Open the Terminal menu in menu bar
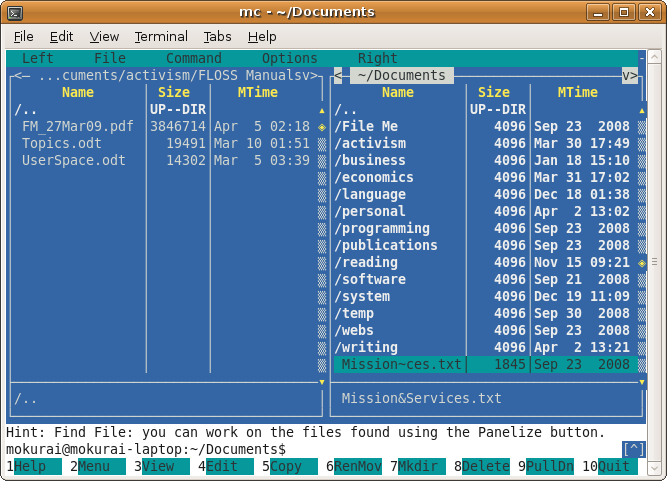The image size is (667, 481). click(161, 36)
